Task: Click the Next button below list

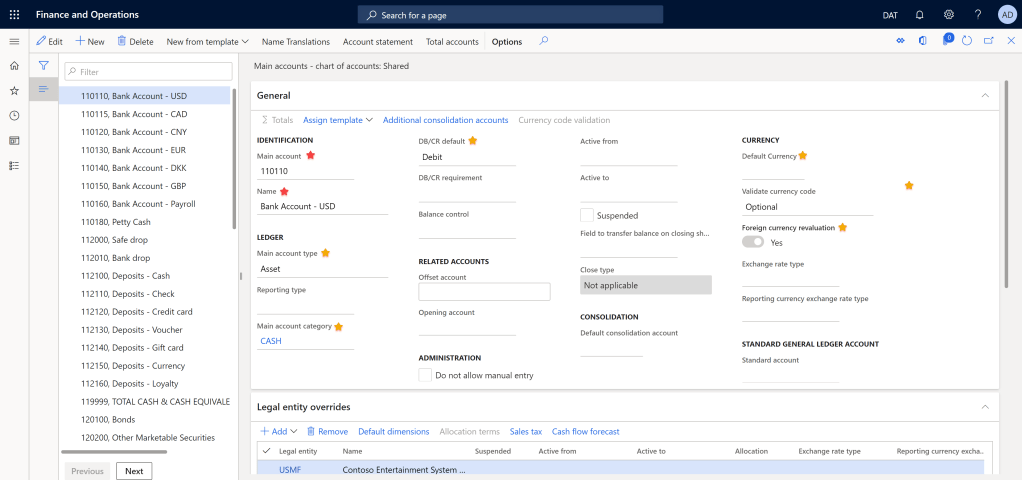Action: [x=134, y=471]
